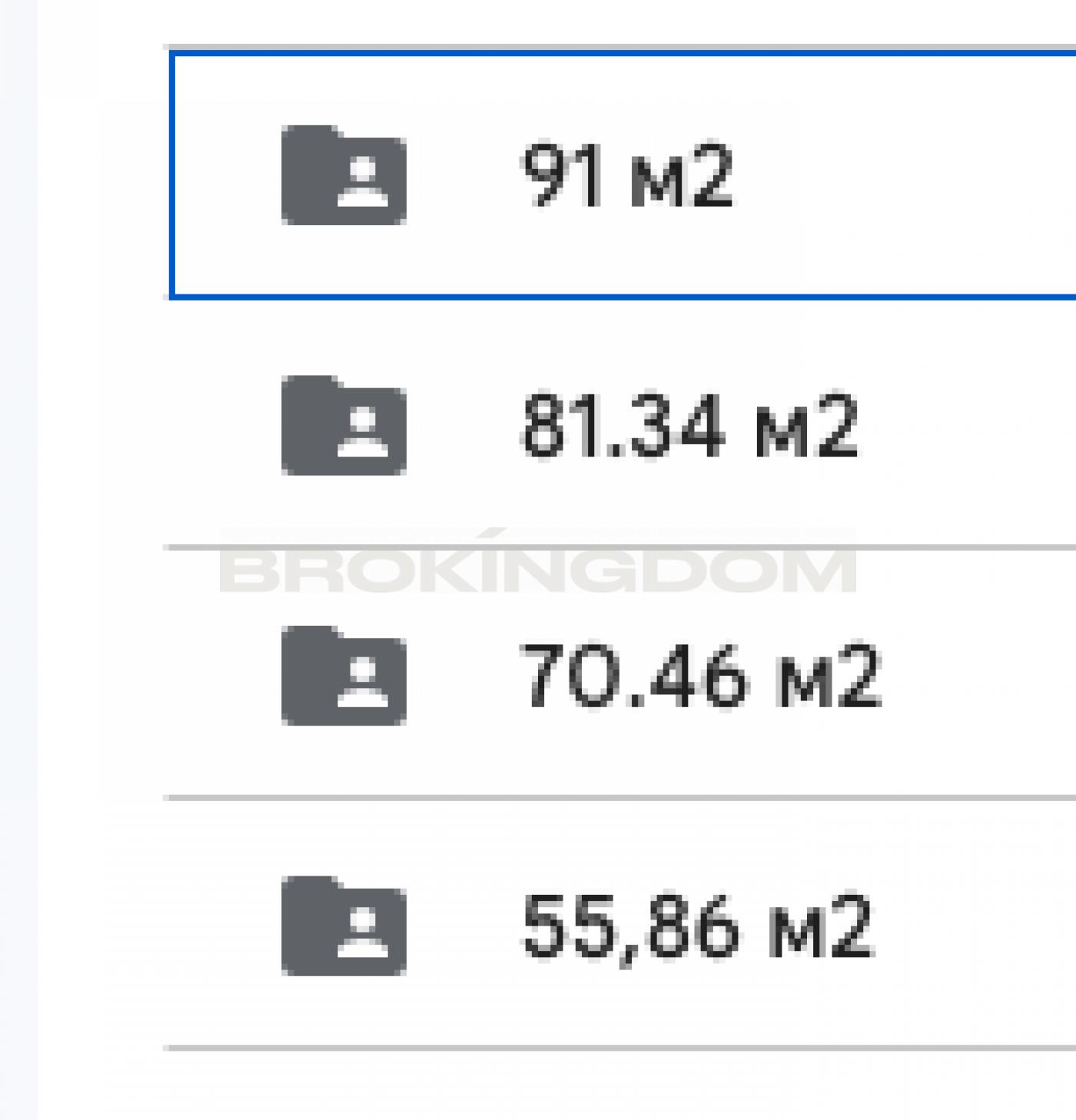Click the number 70.46 in the third row
This screenshot has height=1120, width=1076.
633,676
